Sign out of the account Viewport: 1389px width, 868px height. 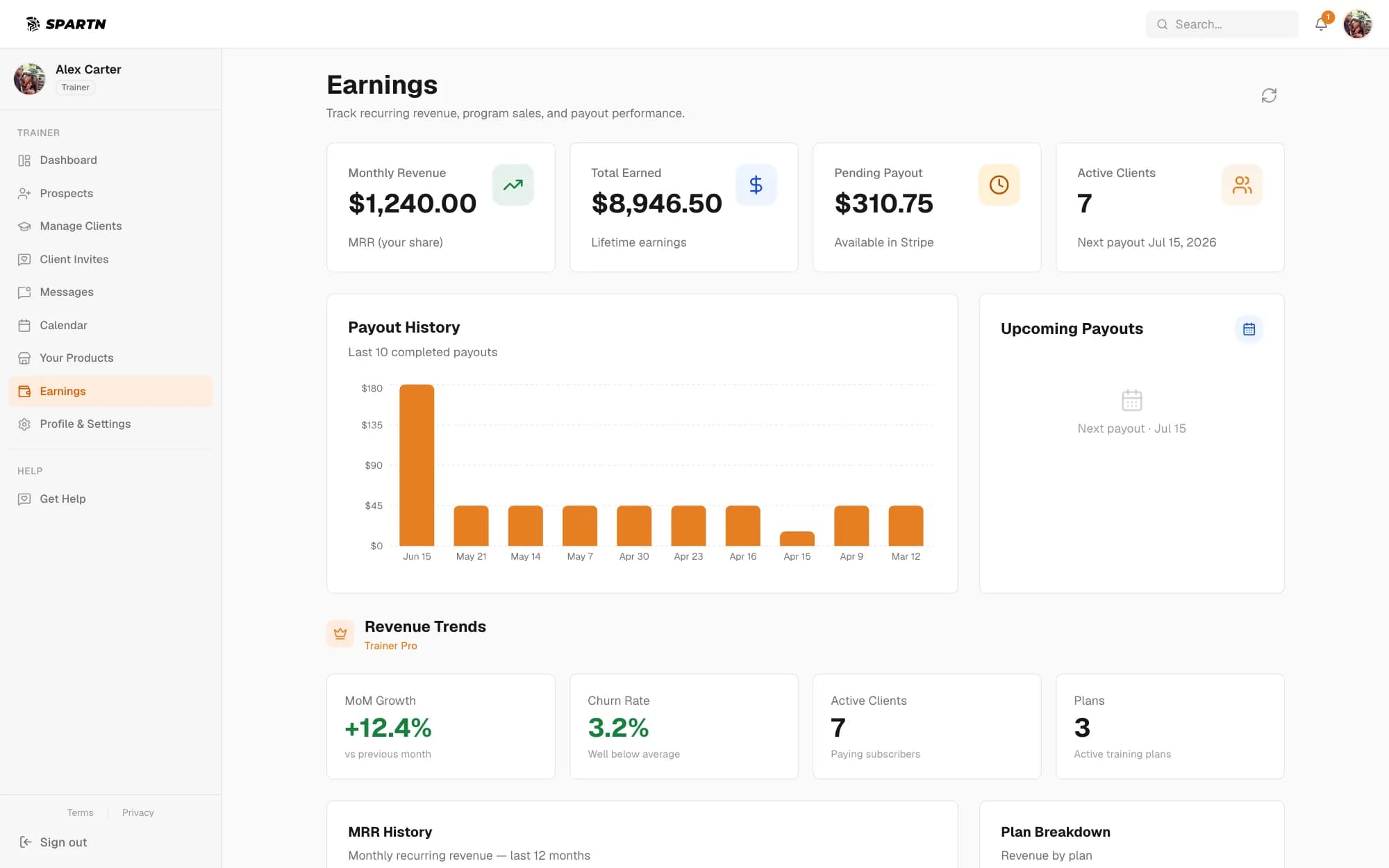tap(53, 842)
